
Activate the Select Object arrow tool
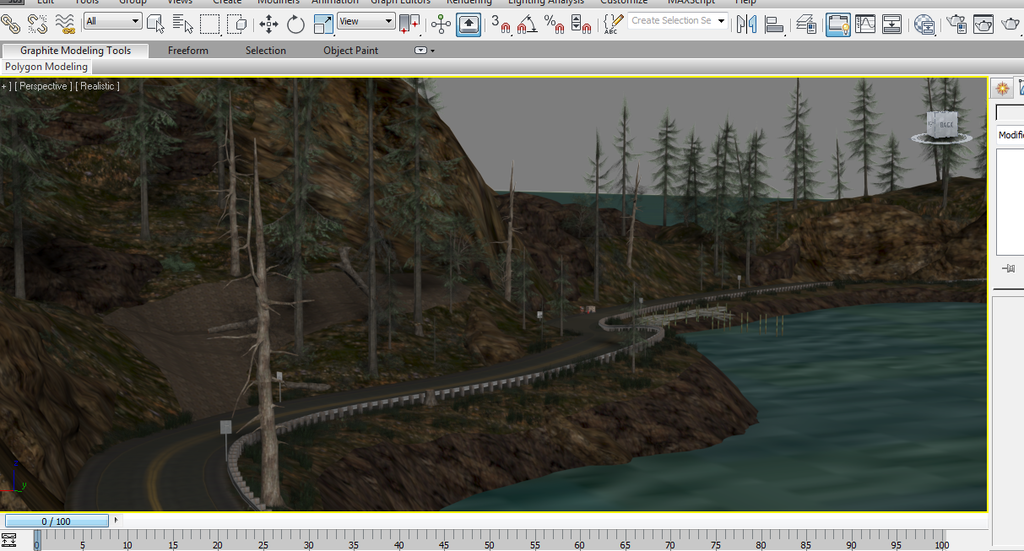[156, 22]
